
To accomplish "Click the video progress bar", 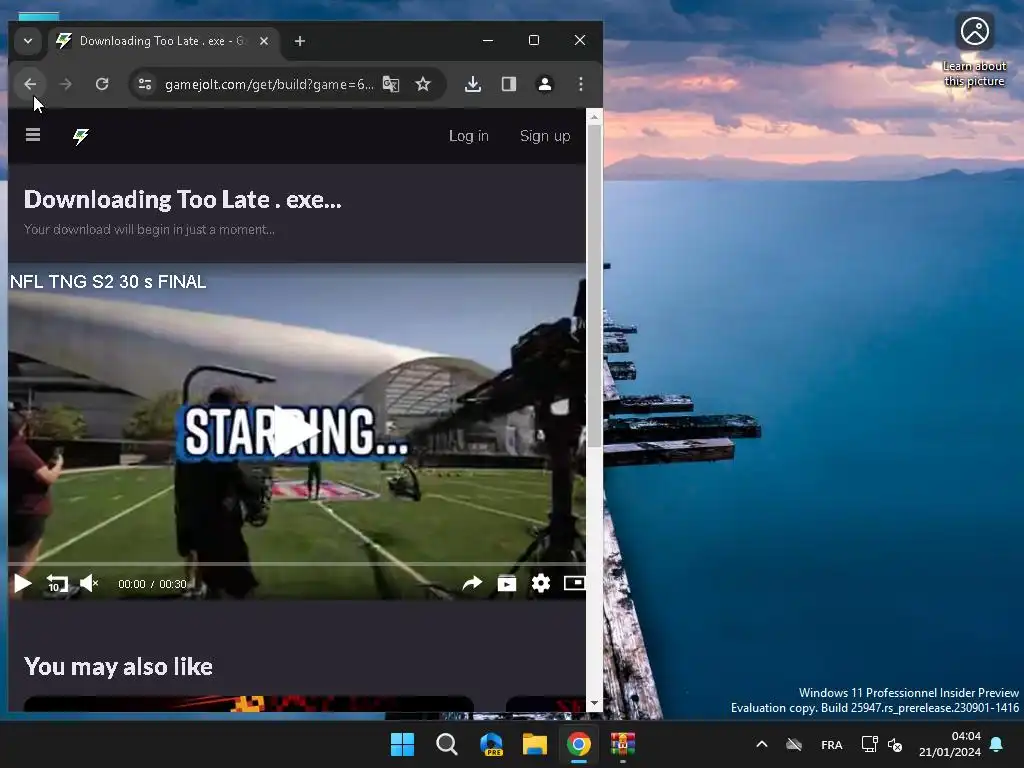I will click(x=296, y=564).
